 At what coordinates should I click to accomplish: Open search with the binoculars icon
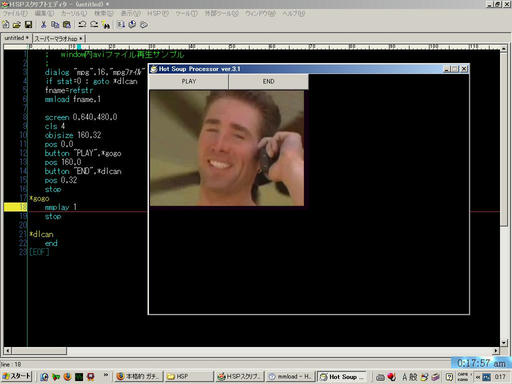[106, 24]
